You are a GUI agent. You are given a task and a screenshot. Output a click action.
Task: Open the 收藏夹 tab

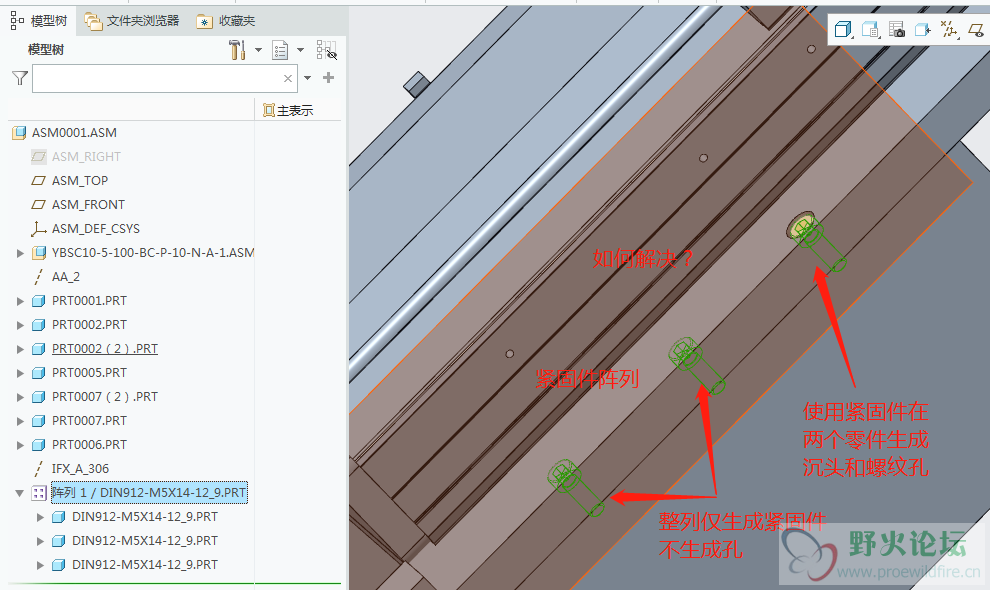point(226,20)
